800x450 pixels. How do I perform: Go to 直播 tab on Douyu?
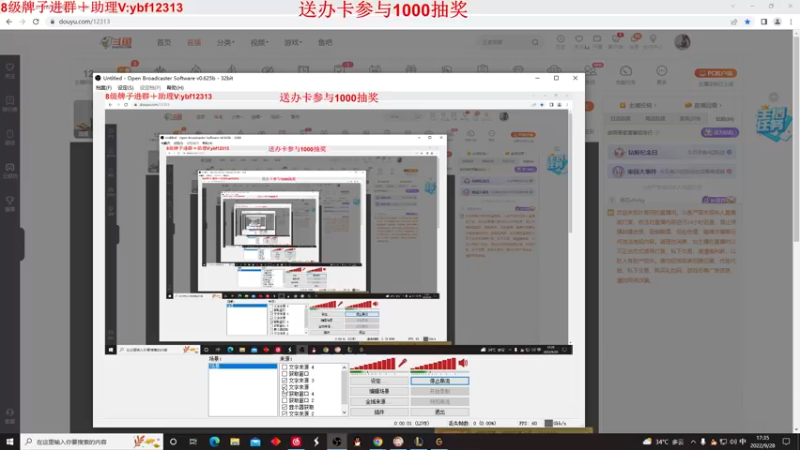tap(194, 42)
